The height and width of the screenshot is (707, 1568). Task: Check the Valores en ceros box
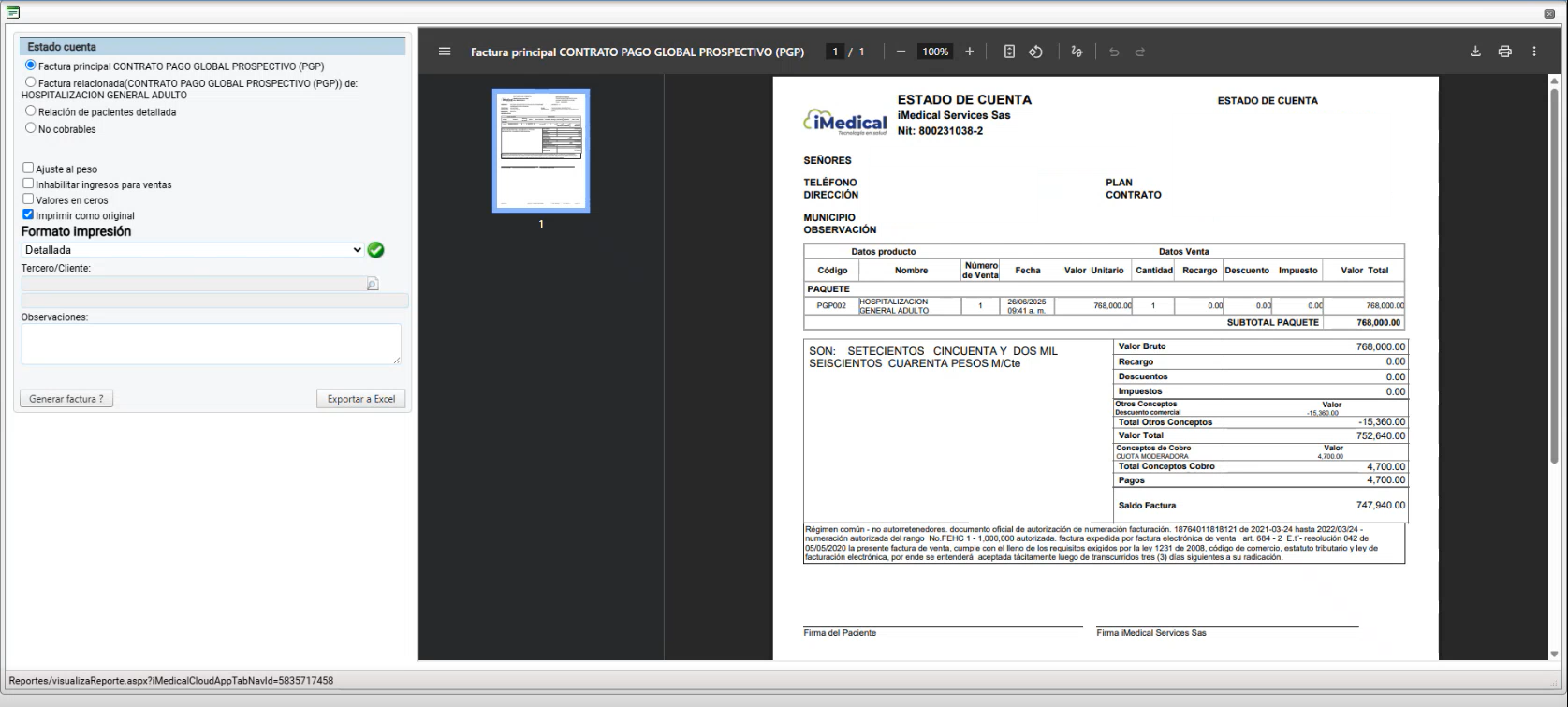click(28, 199)
